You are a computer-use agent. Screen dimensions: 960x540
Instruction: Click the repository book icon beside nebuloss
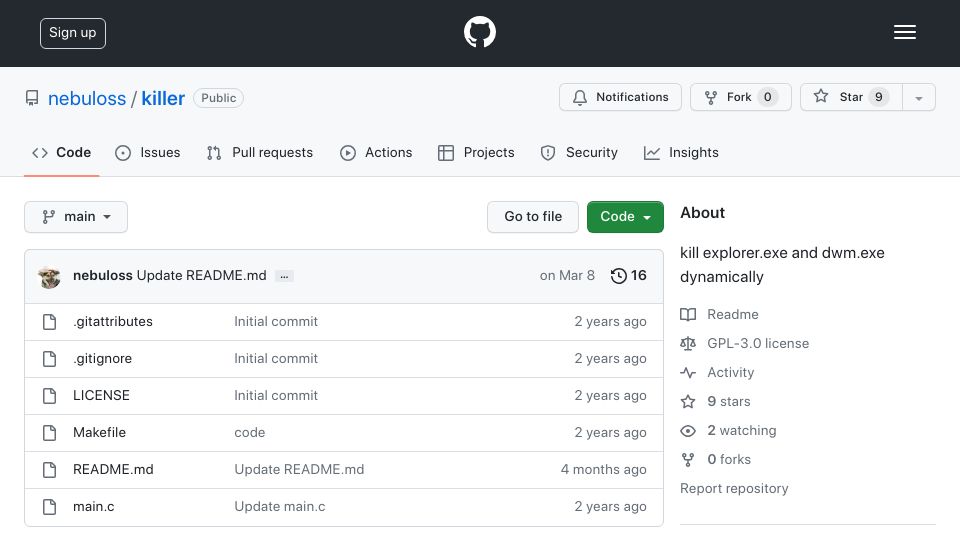32,98
